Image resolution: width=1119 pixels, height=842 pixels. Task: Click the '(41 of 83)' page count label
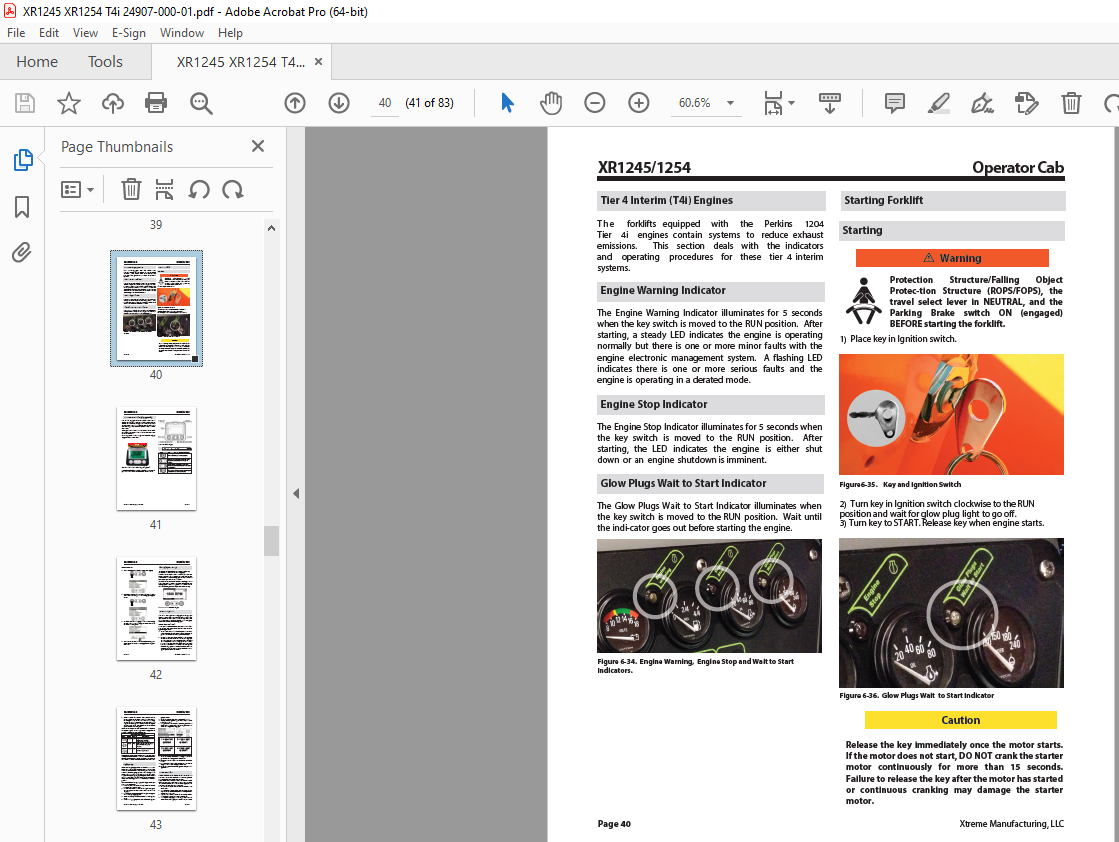430,103
